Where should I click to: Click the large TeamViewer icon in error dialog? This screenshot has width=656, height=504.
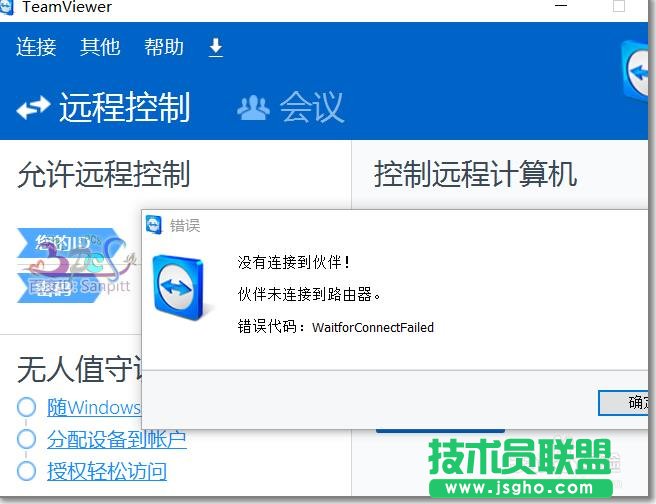coord(179,288)
